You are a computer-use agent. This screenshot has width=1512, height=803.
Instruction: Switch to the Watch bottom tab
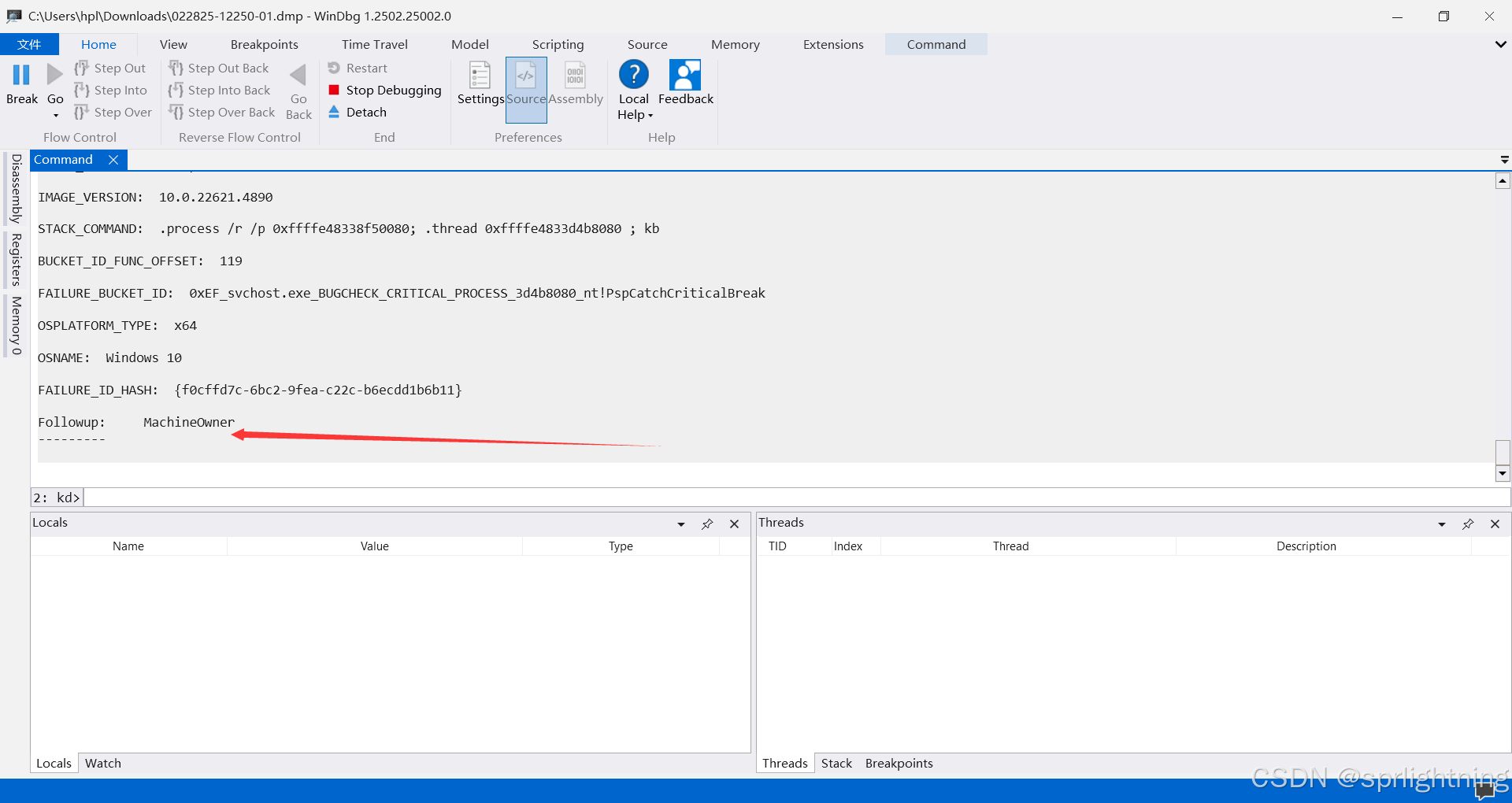click(x=103, y=764)
